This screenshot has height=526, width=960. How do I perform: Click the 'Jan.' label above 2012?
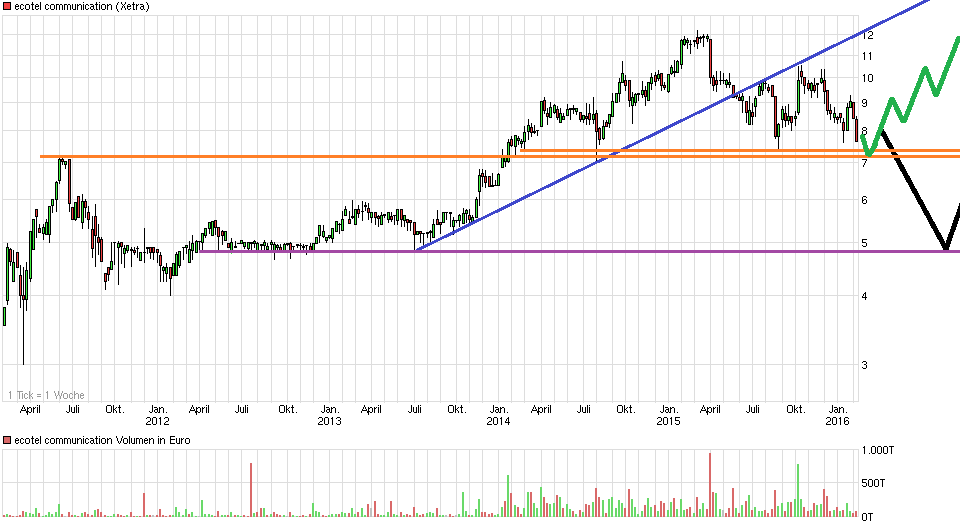point(158,409)
